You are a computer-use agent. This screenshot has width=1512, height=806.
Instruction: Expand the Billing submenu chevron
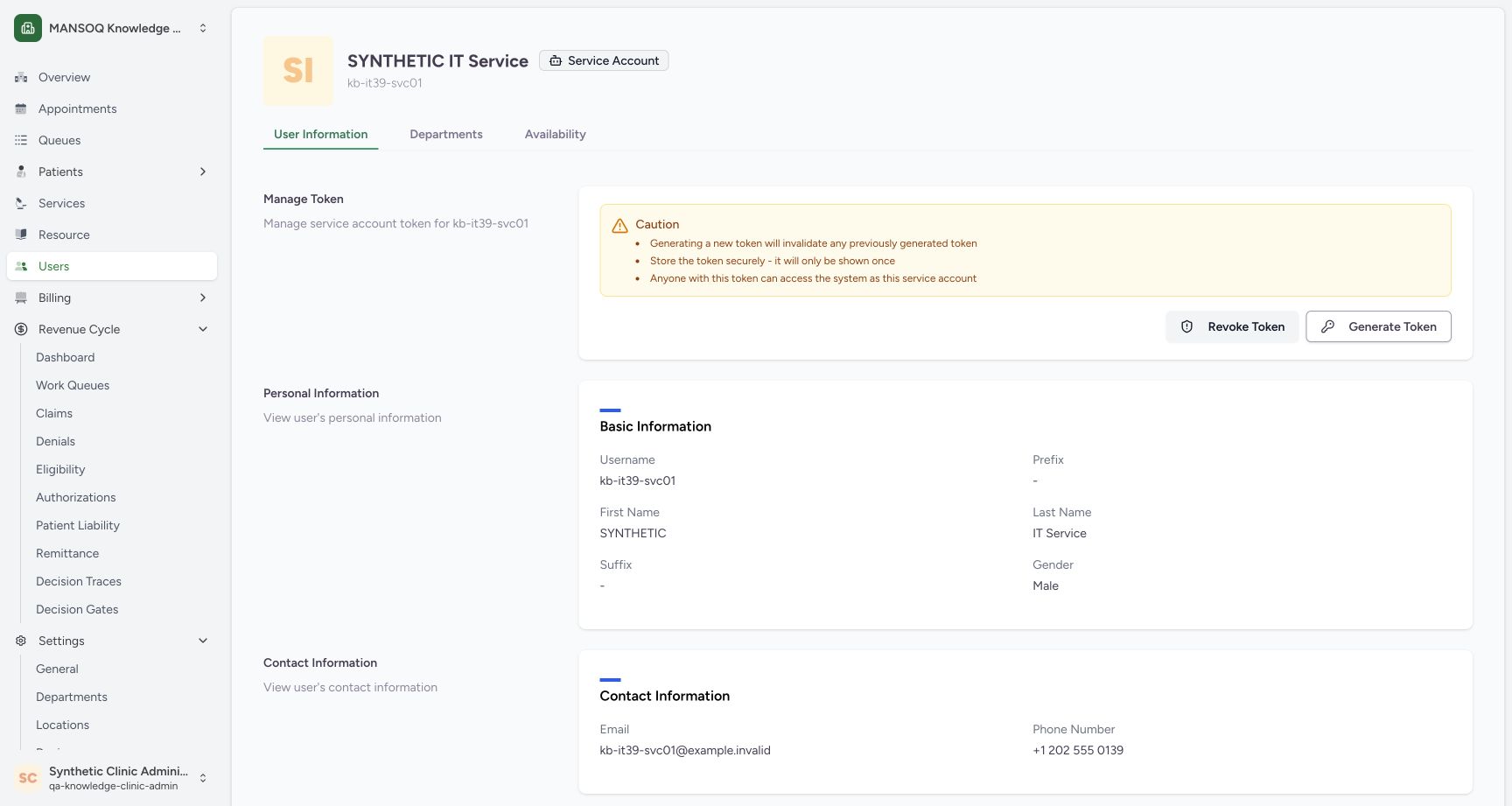203,298
